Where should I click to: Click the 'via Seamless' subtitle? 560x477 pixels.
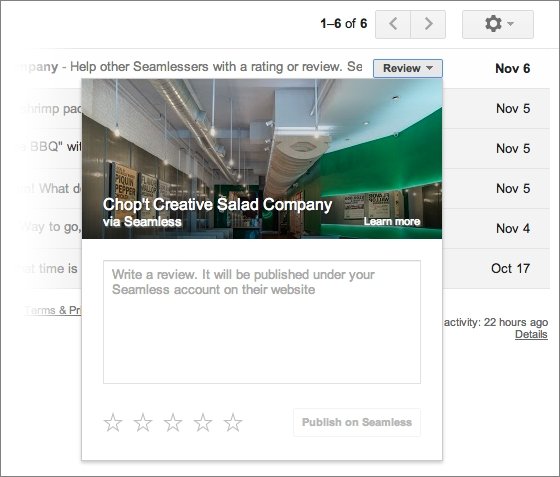click(142, 222)
